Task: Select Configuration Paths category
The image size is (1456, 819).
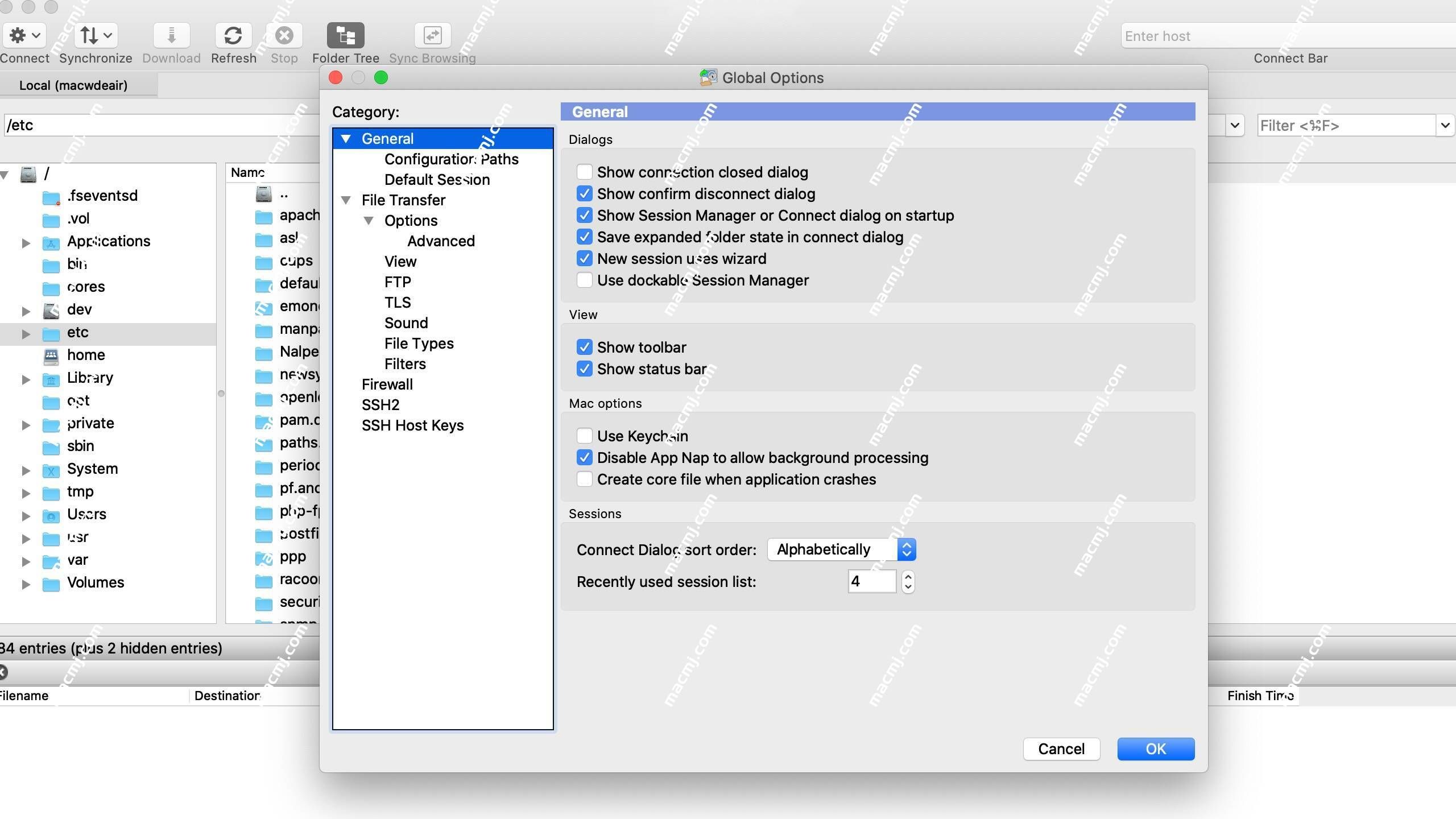Action: pyautogui.click(x=451, y=159)
